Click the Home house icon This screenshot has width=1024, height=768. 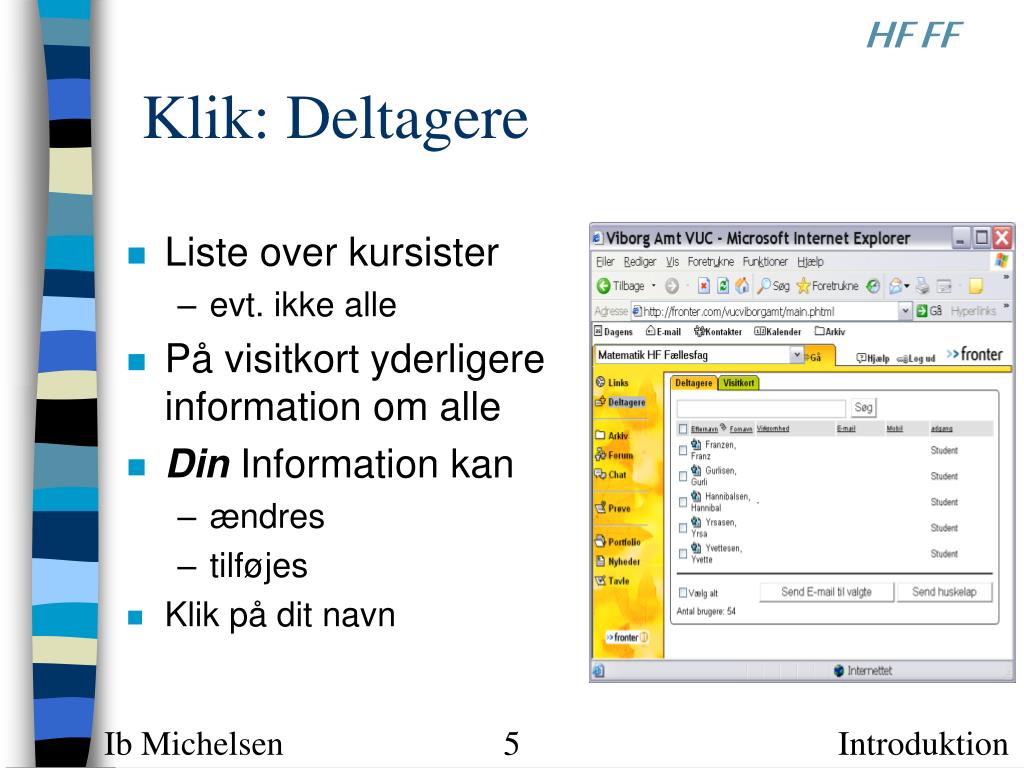[743, 286]
